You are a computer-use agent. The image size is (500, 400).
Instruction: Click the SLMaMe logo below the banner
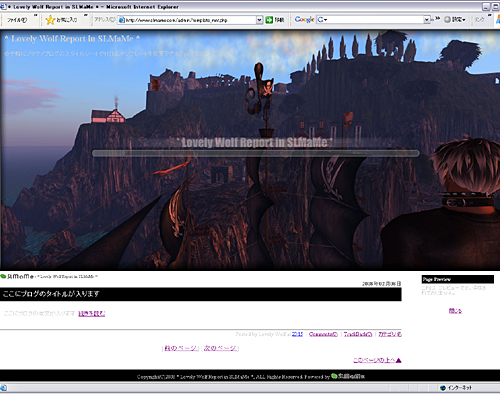click(x=17, y=276)
